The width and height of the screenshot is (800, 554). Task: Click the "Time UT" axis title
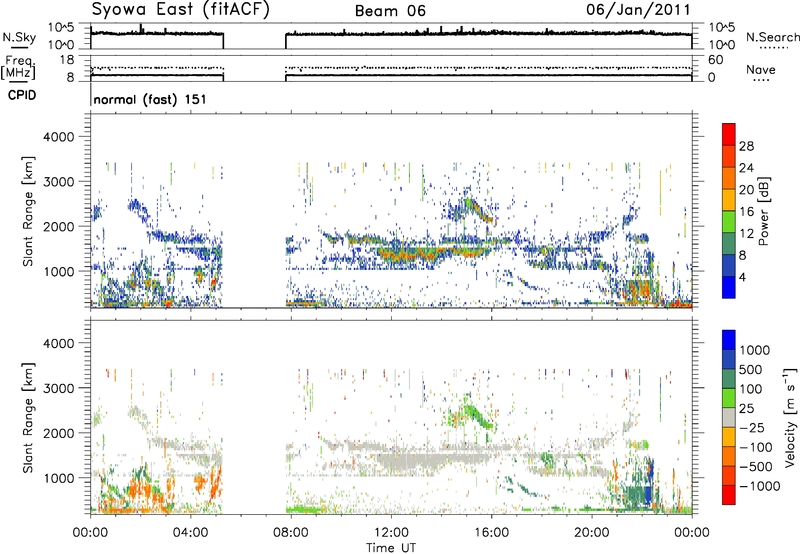point(391,548)
